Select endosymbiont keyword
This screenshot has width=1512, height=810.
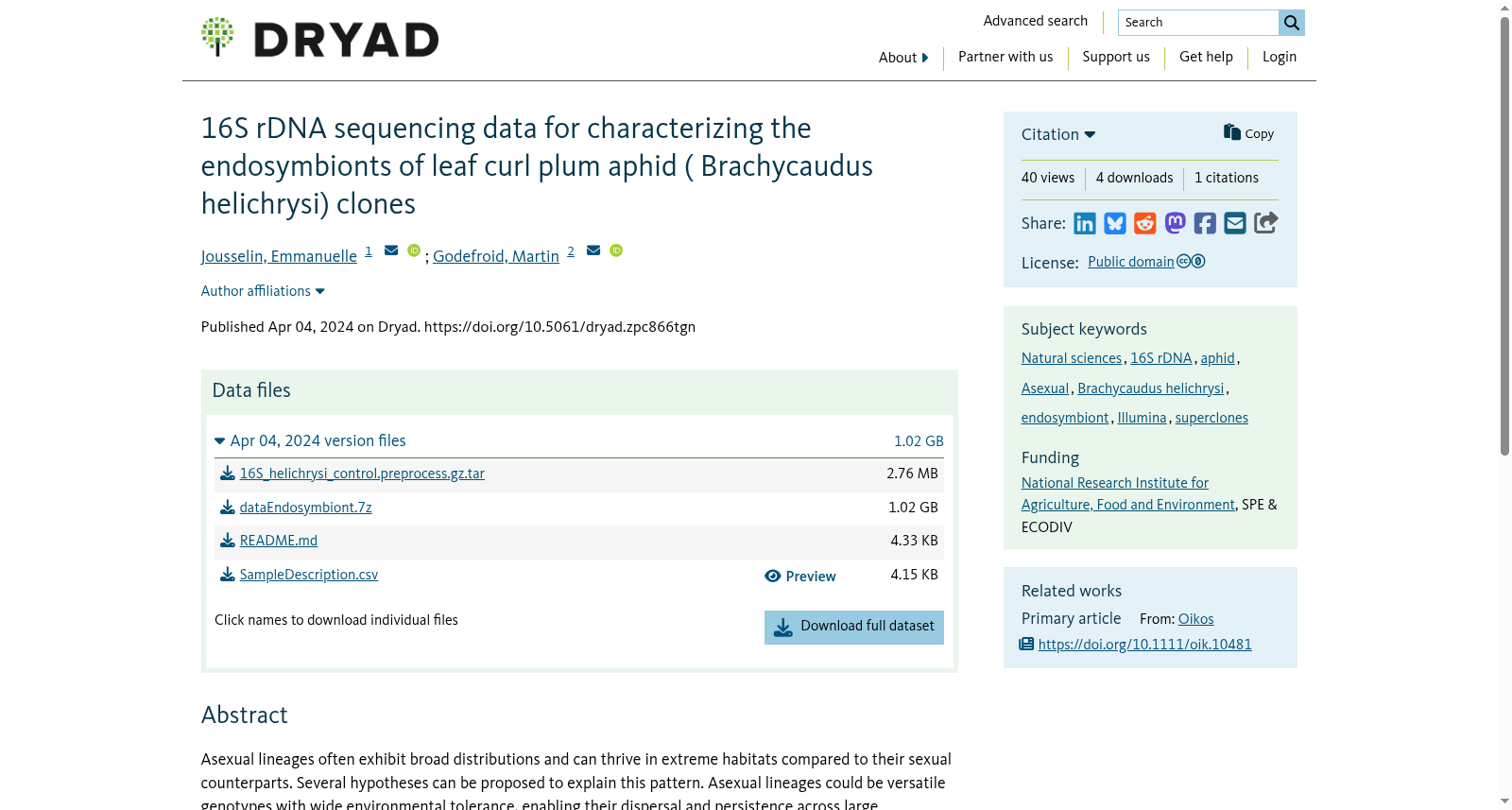(x=1065, y=418)
